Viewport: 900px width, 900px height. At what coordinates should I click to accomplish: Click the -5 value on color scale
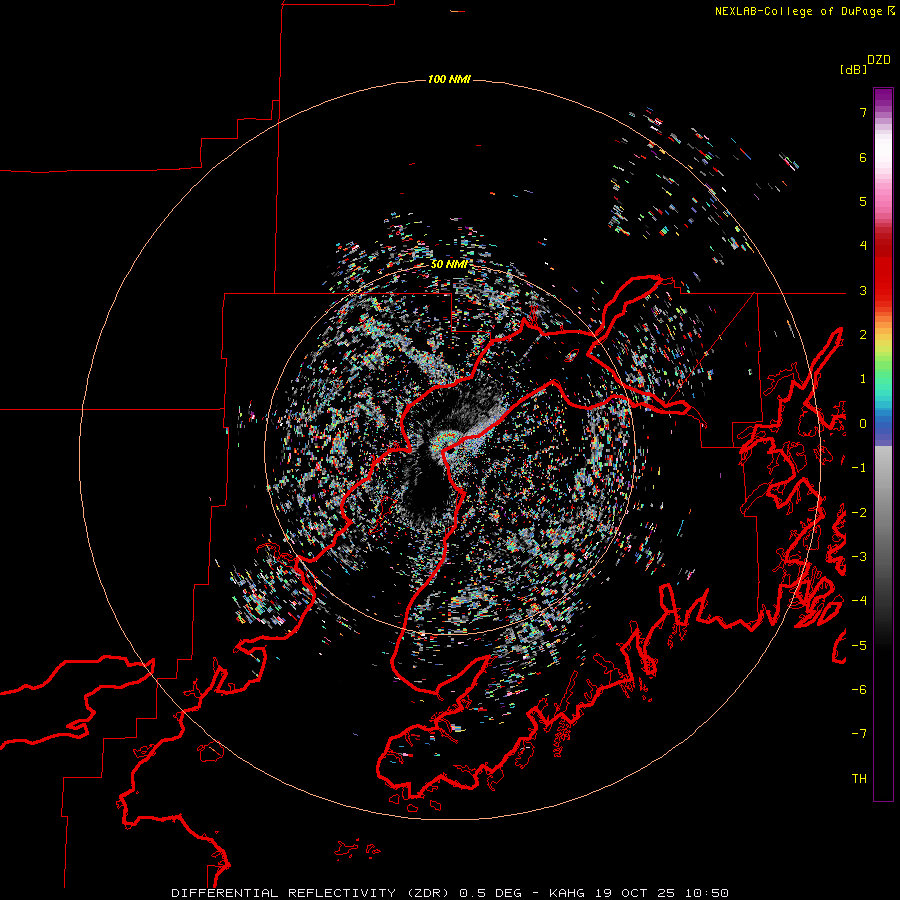[859, 646]
